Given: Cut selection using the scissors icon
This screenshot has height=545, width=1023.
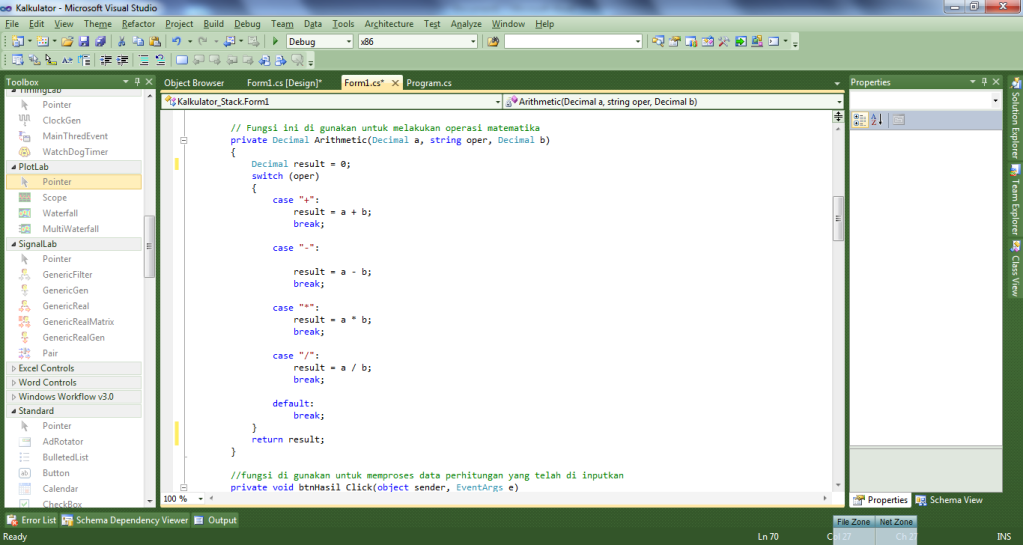Looking at the screenshot, I should [121, 41].
